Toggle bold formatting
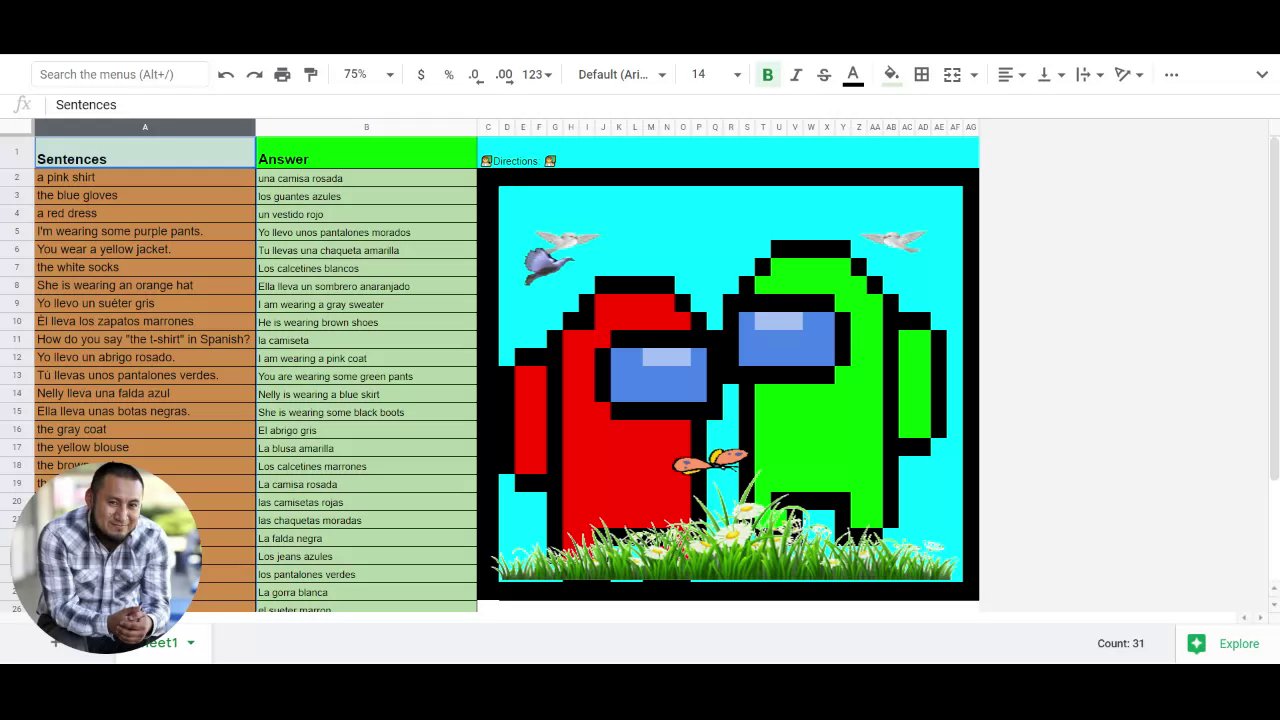Screen dimensions: 1280x720 click(768, 75)
